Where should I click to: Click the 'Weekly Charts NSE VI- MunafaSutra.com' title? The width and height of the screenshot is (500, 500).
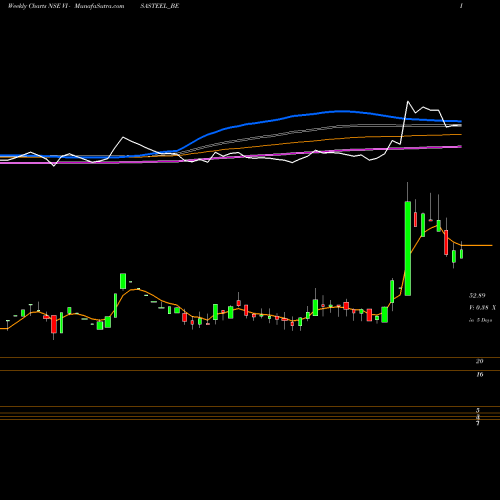click(66, 6)
